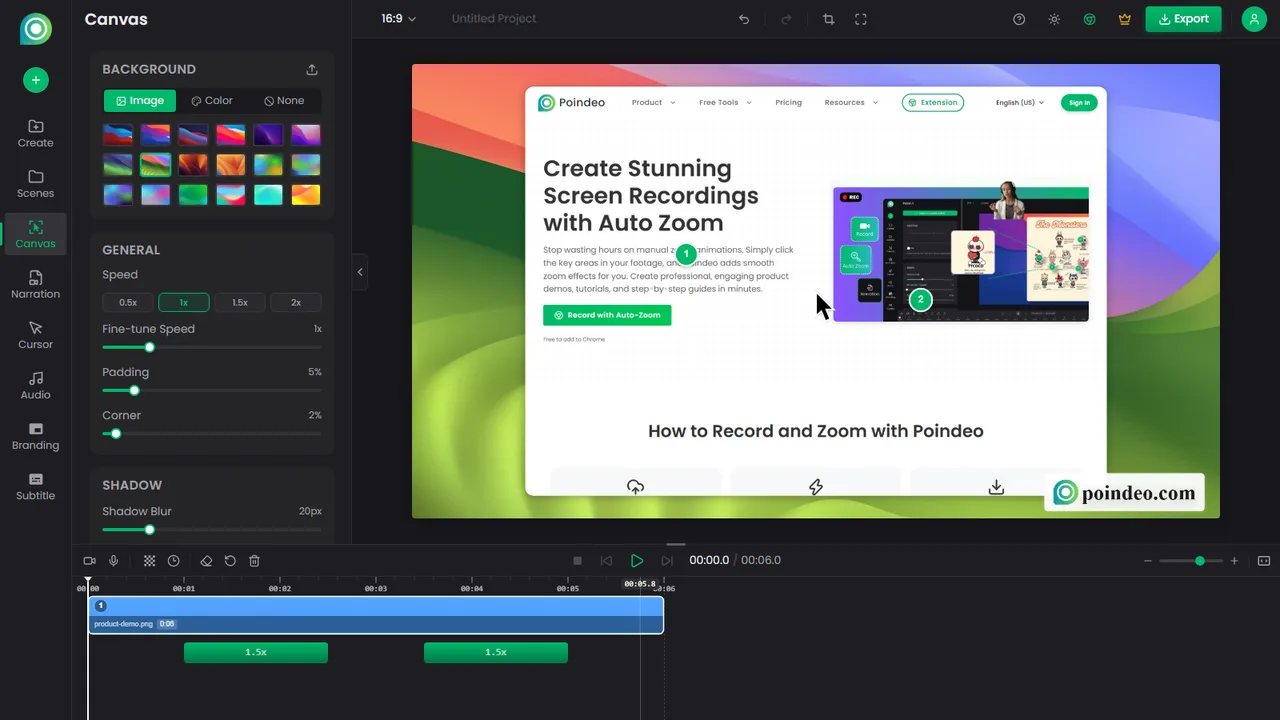Click the Export button
The image size is (1280, 720).
click(1183, 19)
